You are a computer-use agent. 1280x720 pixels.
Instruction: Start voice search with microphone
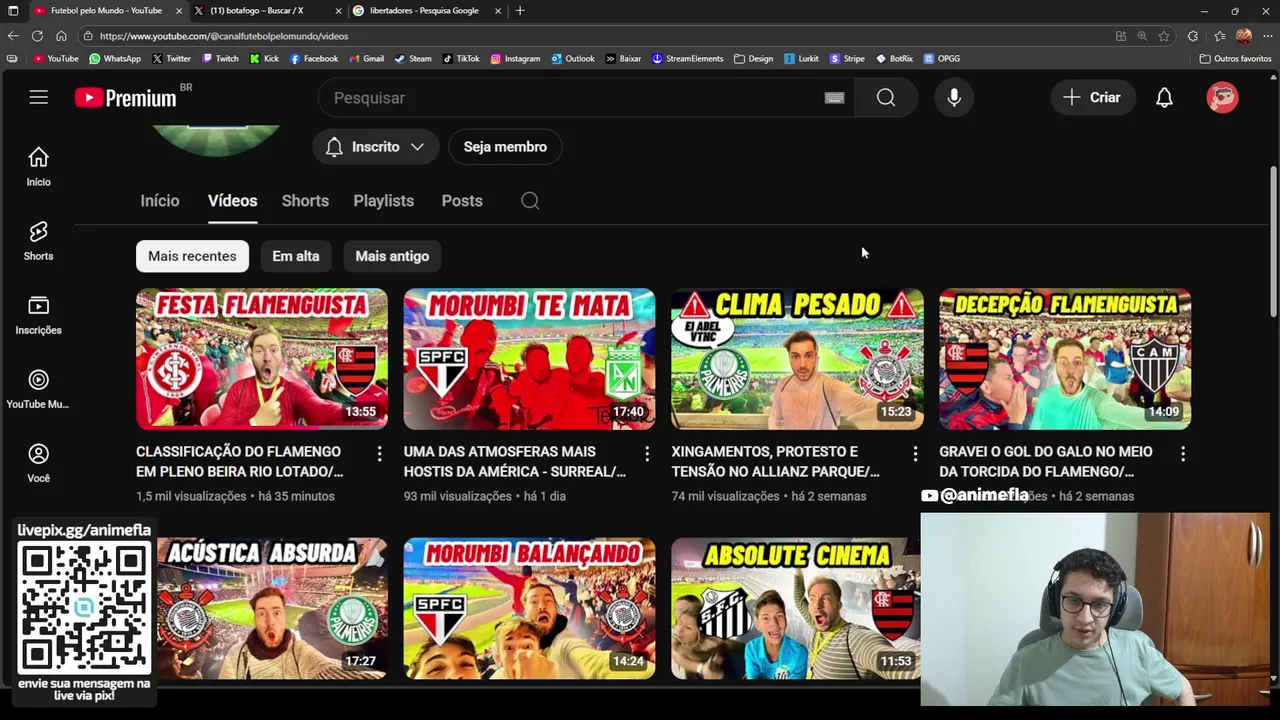pos(954,98)
